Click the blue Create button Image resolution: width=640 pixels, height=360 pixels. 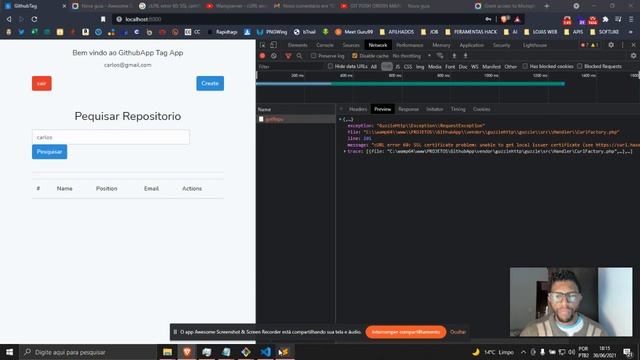point(210,83)
